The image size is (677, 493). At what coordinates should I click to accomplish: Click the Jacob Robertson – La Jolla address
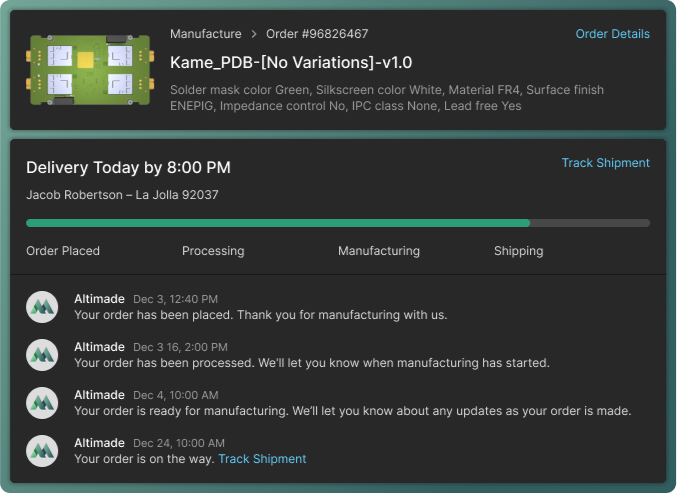122,195
